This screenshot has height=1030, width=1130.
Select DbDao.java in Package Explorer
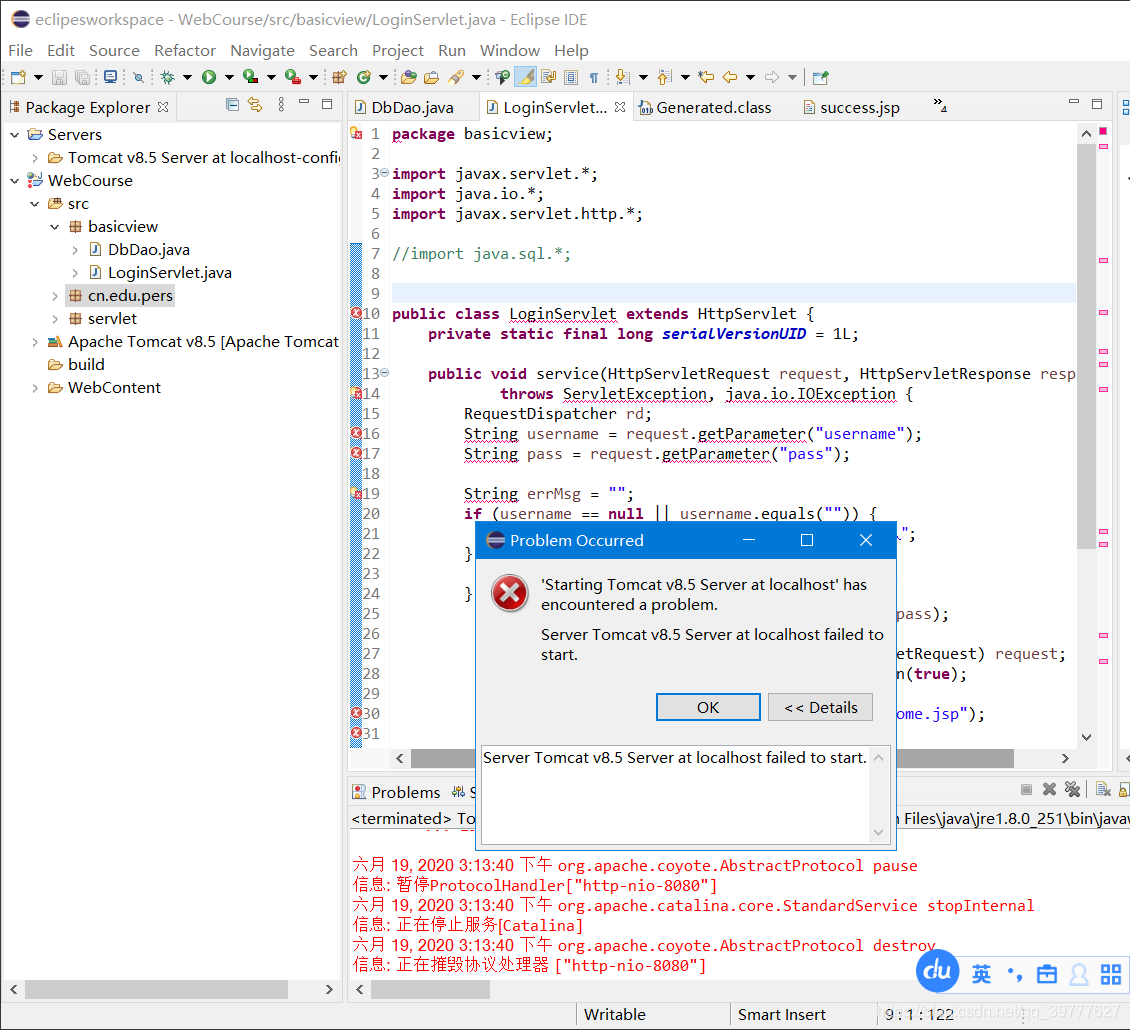[148, 249]
